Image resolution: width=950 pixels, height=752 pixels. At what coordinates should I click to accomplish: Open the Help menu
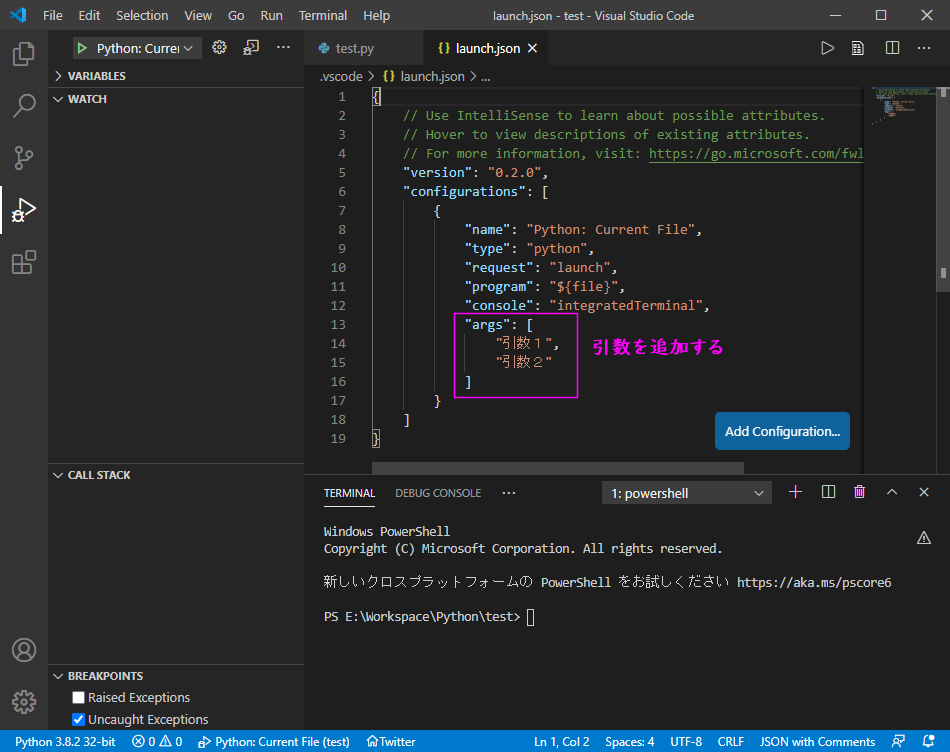pos(376,15)
